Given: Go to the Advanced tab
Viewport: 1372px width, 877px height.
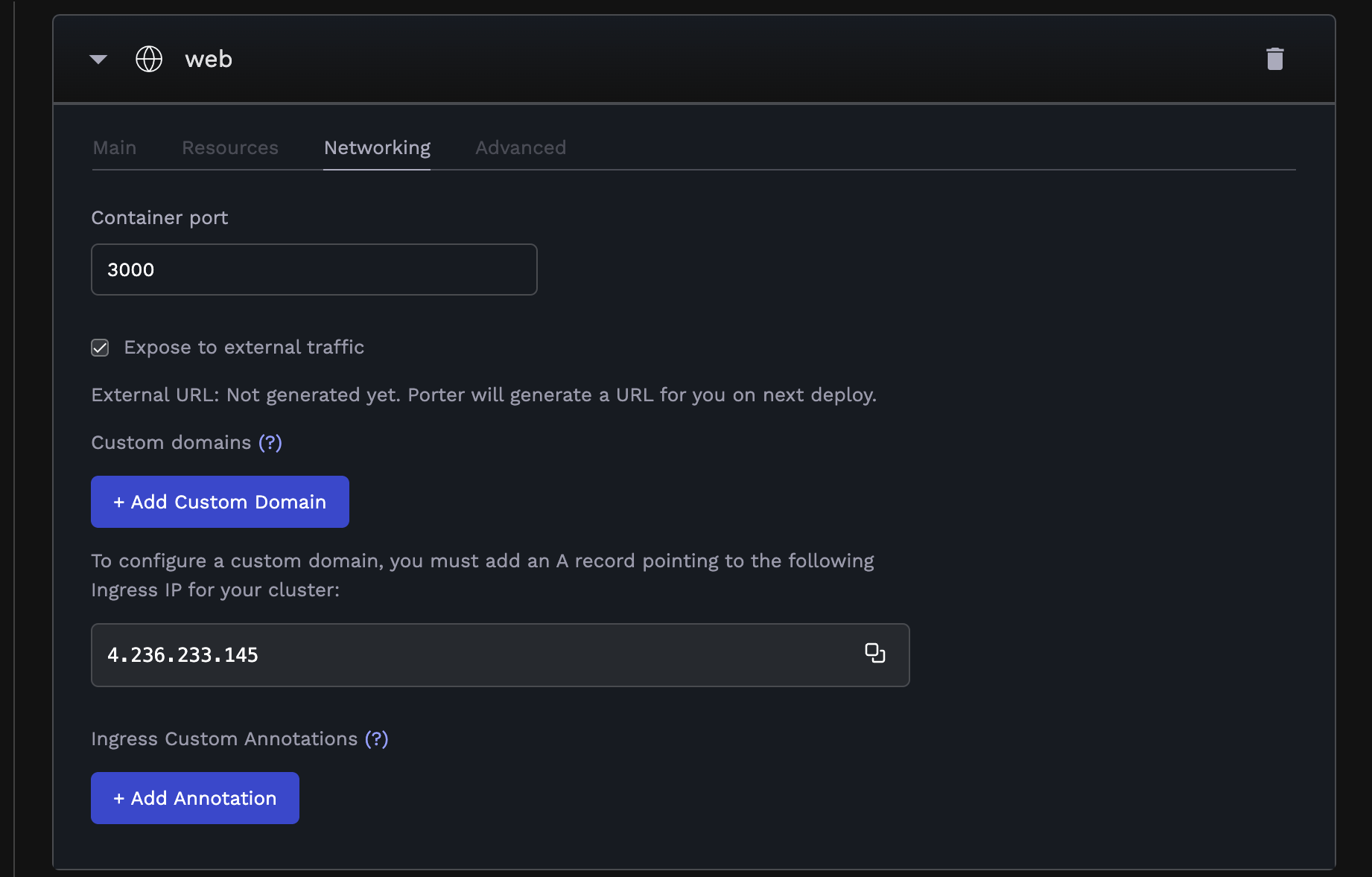Looking at the screenshot, I should pyautogui.click(x=521, y=147).
